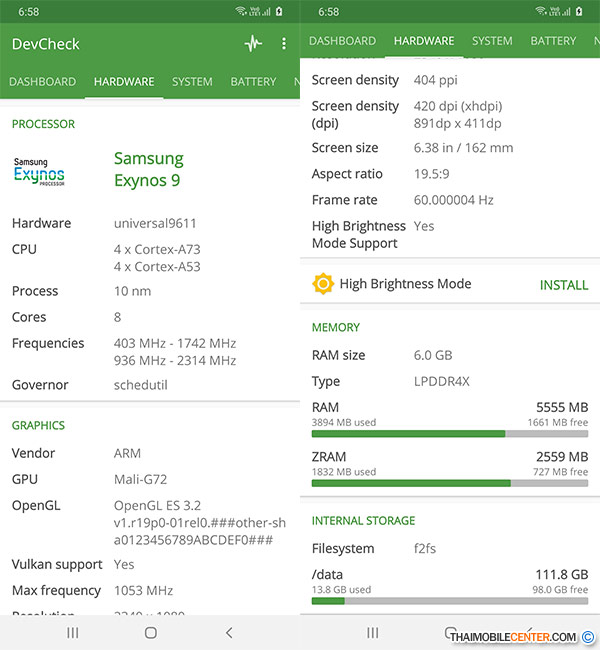Image resolution: width=600 pixels, height=650 pixels.
Task: Open the activity monitor pulse icon
Action: [253, 44]
